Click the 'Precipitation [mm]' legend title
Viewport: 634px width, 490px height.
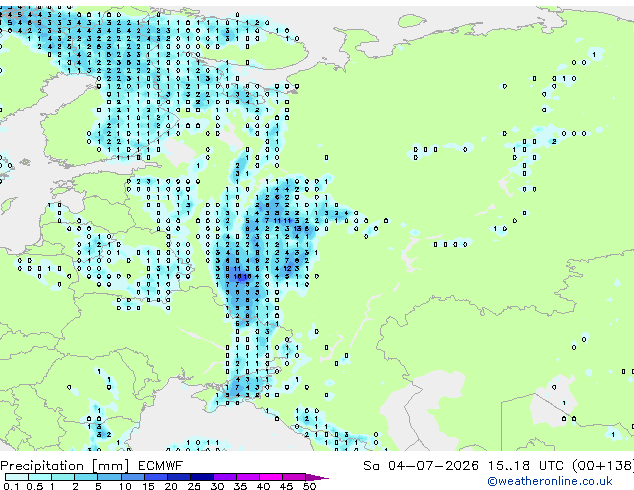(x=65, y=466)
